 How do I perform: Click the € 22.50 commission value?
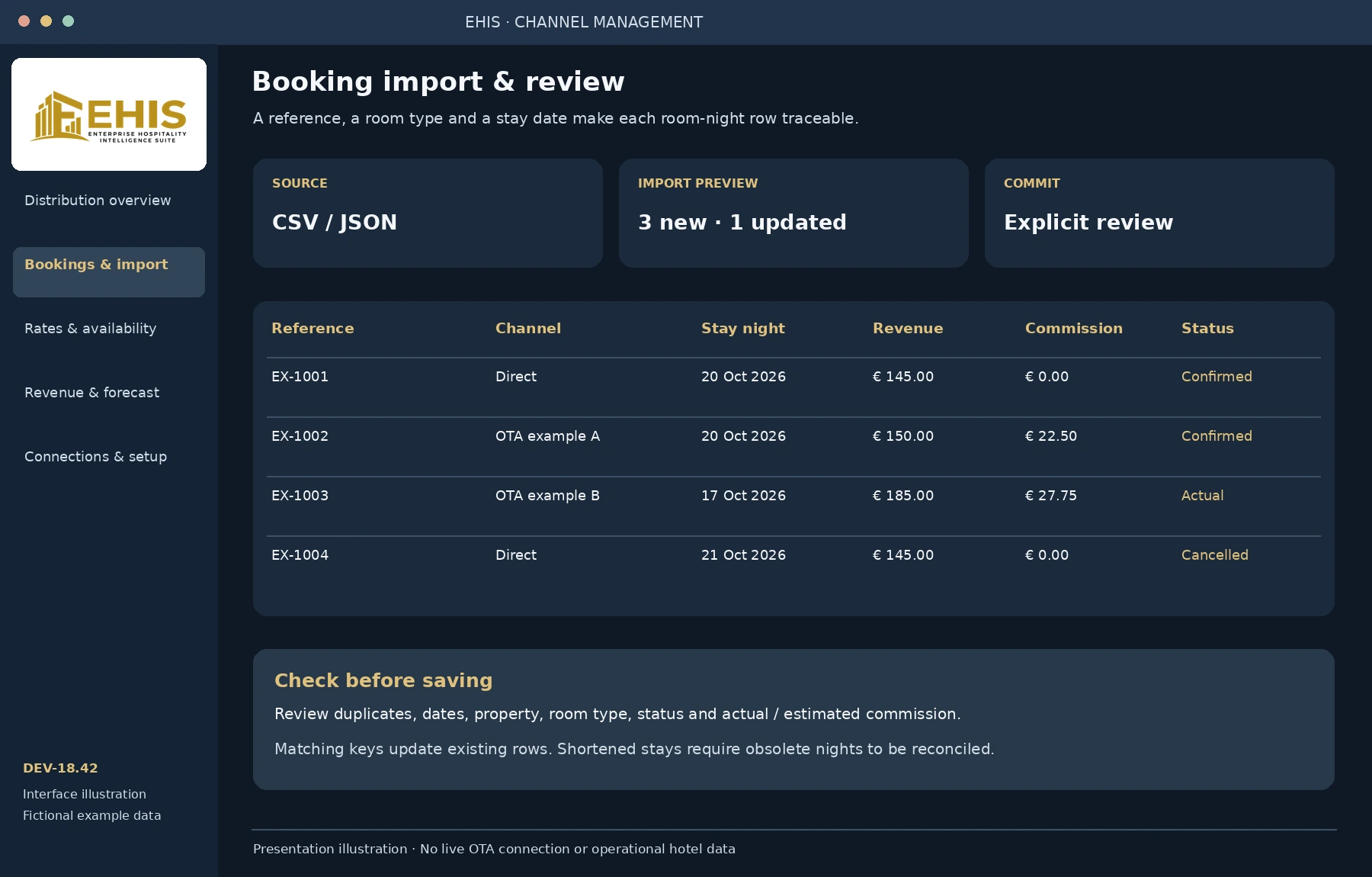pyautogui.click(x=1051, y=436)
